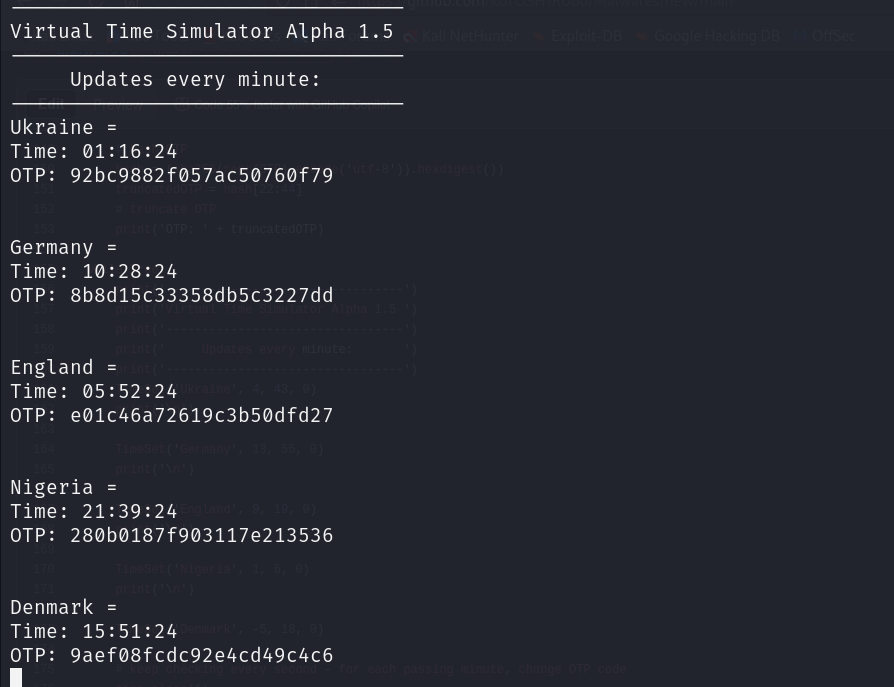Click the England country label
Screen dimensions: 894x687
pyautogui.click(x=52, y=367)
